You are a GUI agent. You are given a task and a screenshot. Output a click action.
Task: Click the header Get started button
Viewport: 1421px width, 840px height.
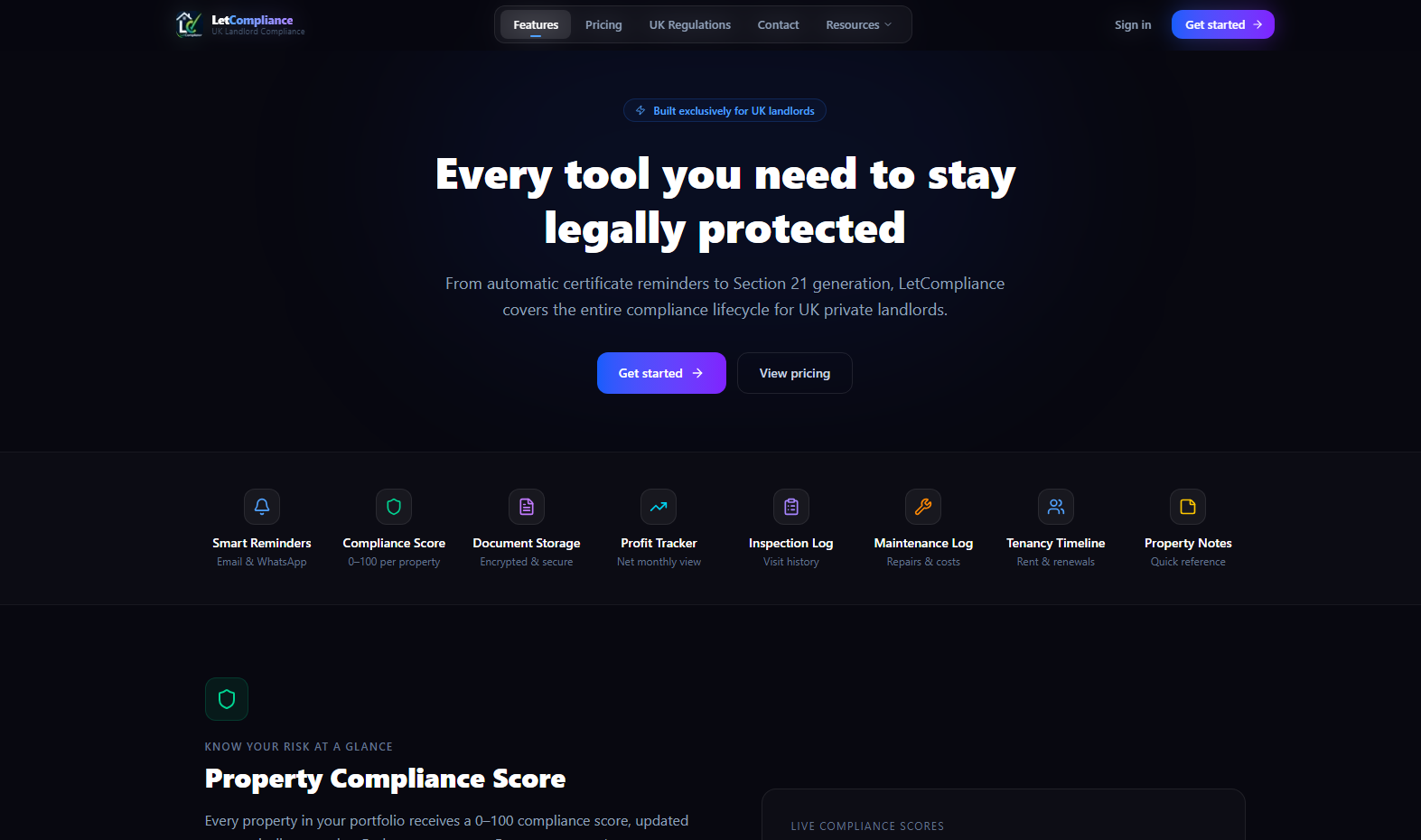(1223, 24)
